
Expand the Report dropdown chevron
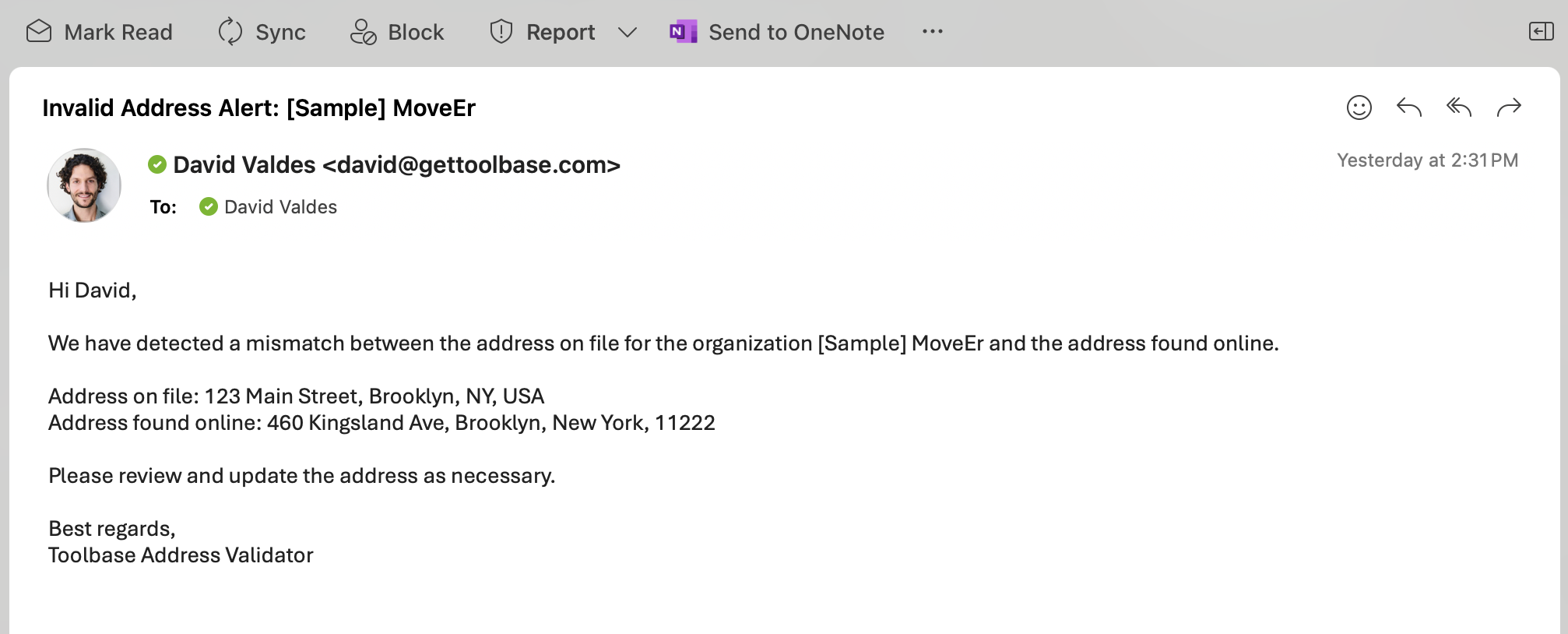(x=628, y=32)
